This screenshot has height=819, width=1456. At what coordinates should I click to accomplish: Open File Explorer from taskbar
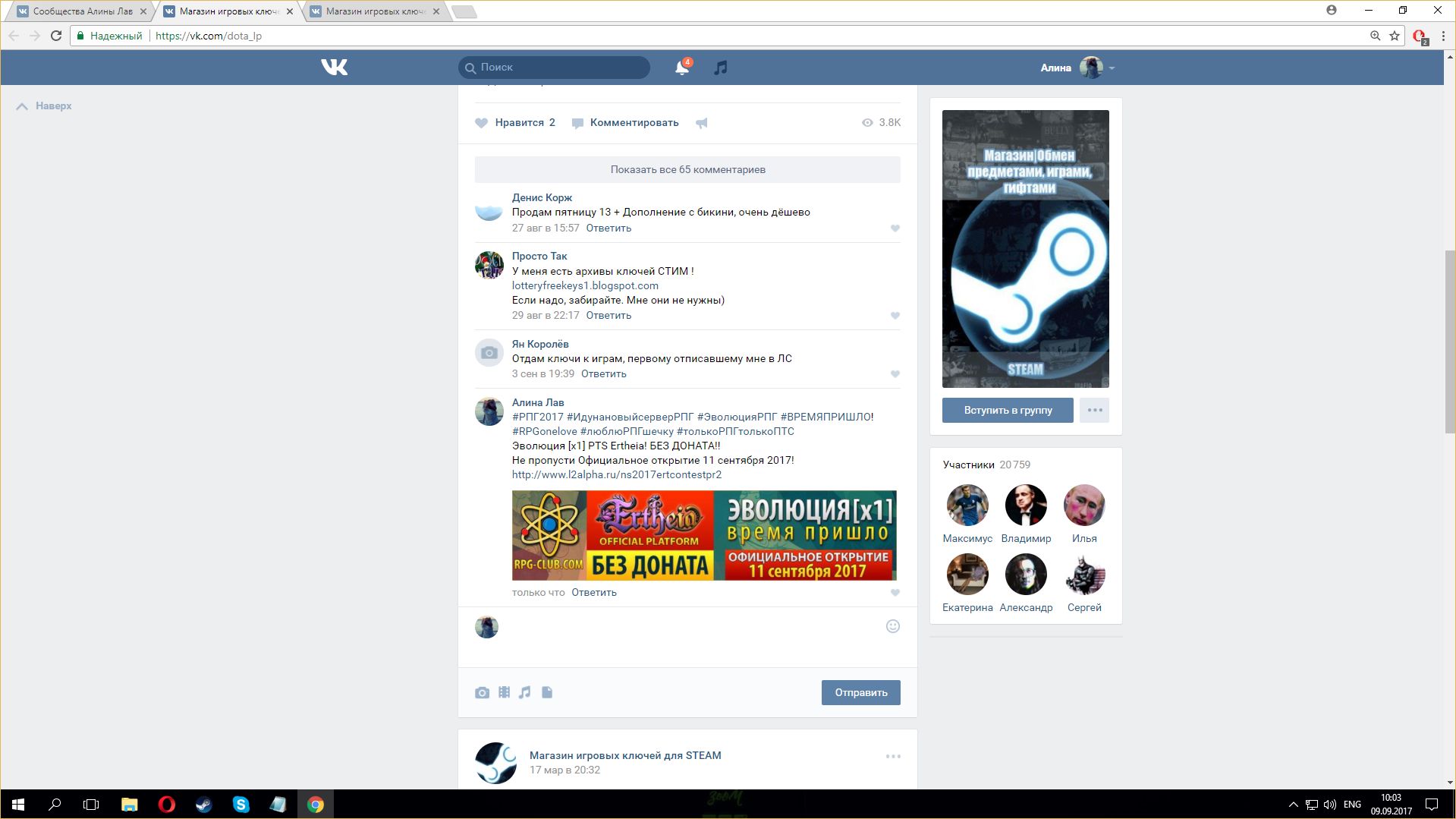(x=130, y=805)
